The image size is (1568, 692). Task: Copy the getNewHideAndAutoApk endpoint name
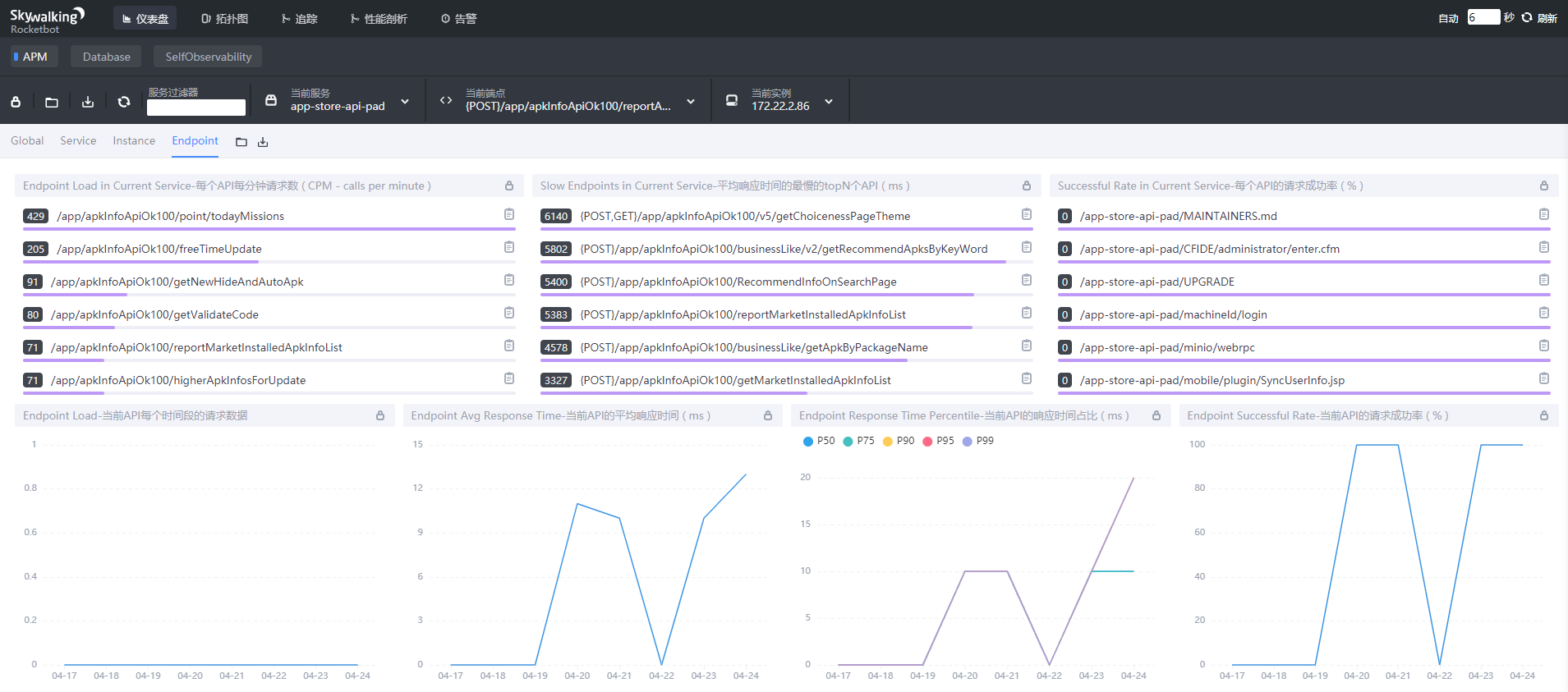(x=509, y=280)
